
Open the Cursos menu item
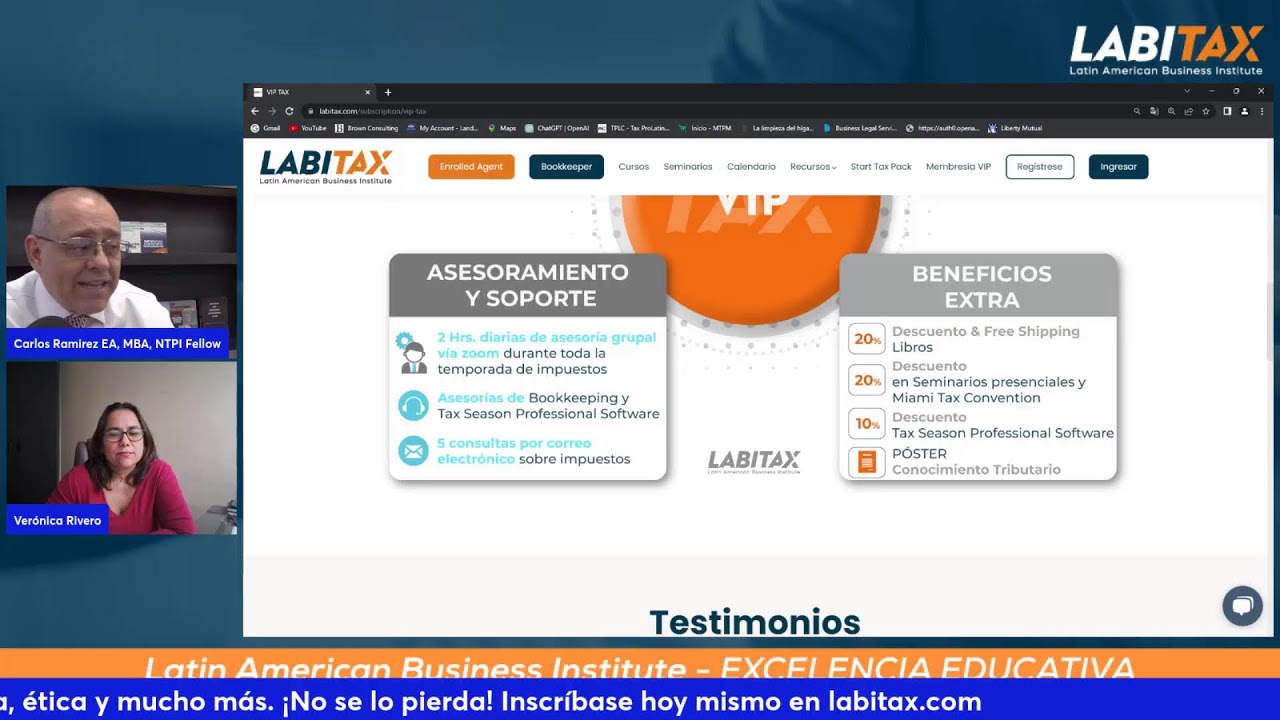pyautogui.click(x=633, y=167)
